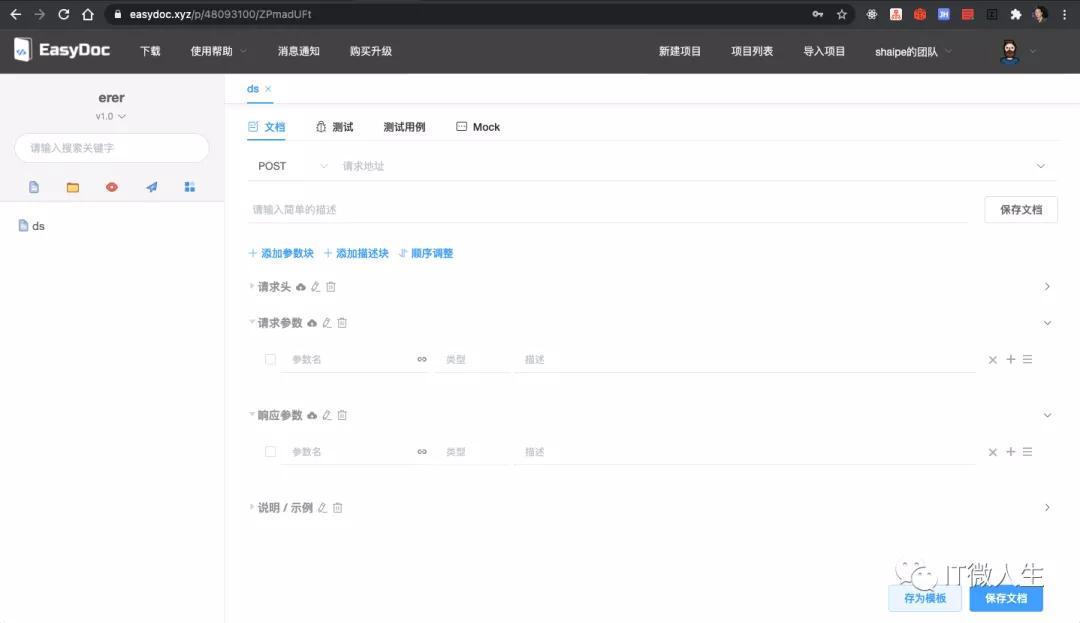Tick the checkbox in the 响应参数 row
Image resolution: width=1080 pixels, height=623 pixels.
[x=270, y=451]
